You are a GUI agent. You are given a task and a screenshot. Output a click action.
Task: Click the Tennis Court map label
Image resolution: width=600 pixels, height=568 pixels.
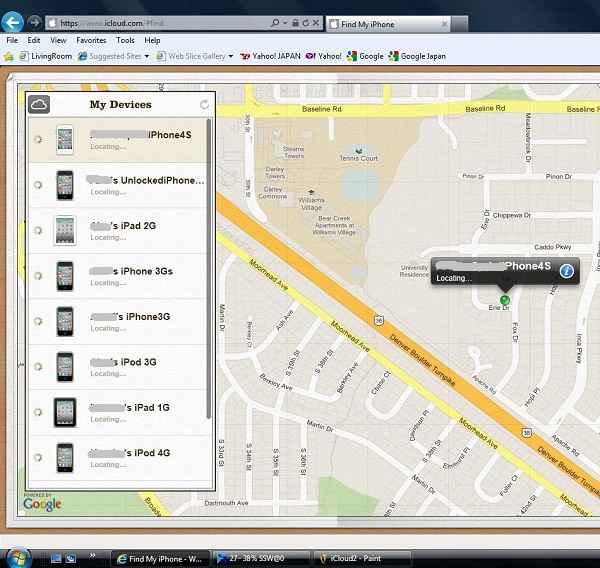coord(359,158)
